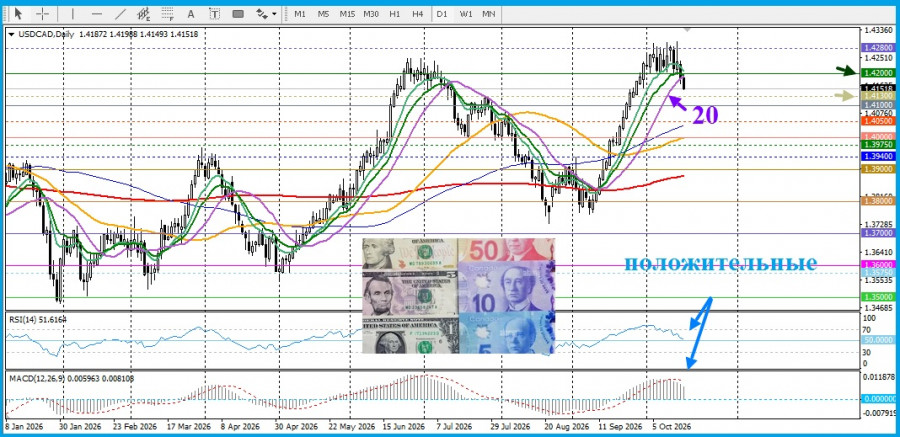Click the green 1.42000 price level label
The width and height of the screenshot is (900, 437).
coord(878,73)
